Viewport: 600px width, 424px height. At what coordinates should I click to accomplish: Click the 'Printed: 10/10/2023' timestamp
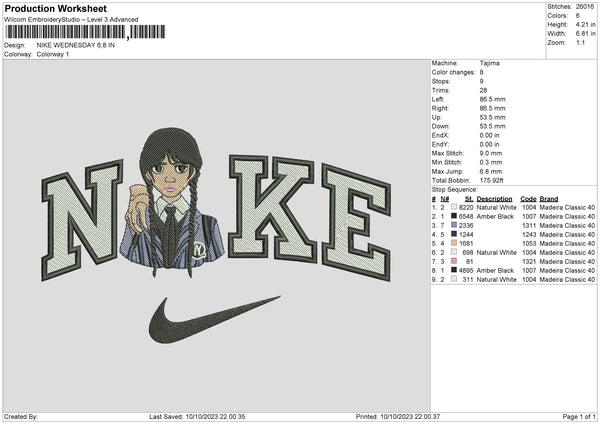tap(398, 416)
